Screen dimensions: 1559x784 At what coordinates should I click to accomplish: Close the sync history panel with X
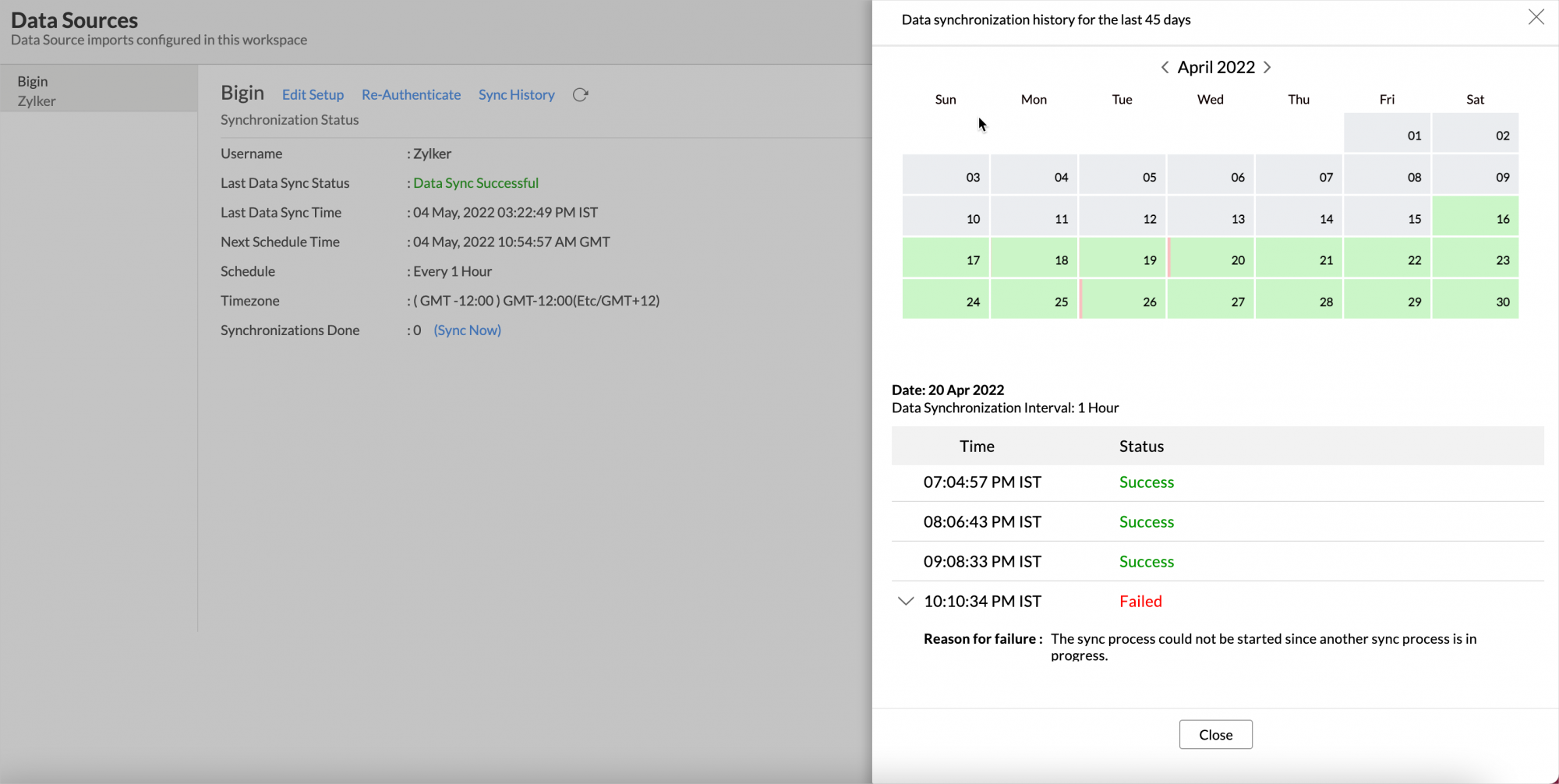point(1536,17)
